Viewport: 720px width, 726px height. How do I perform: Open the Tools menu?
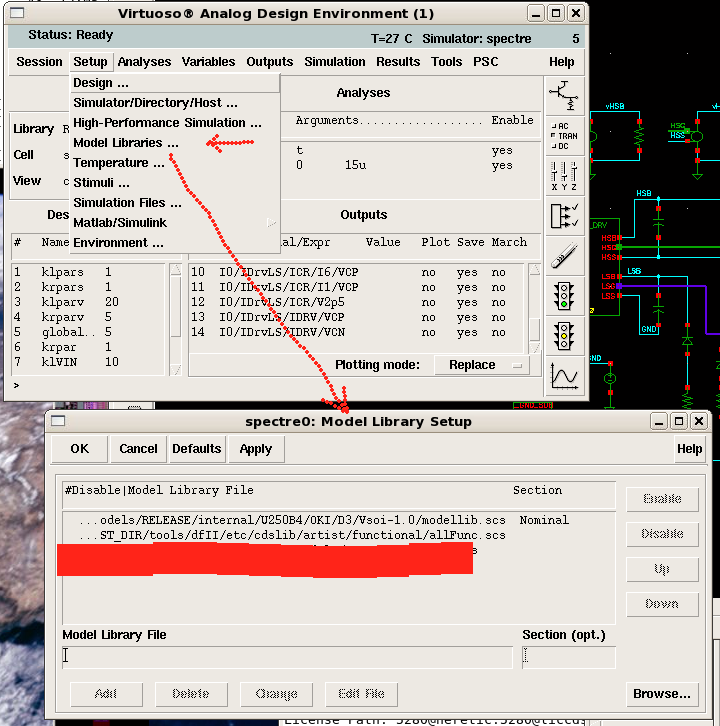tap(446, 62)
